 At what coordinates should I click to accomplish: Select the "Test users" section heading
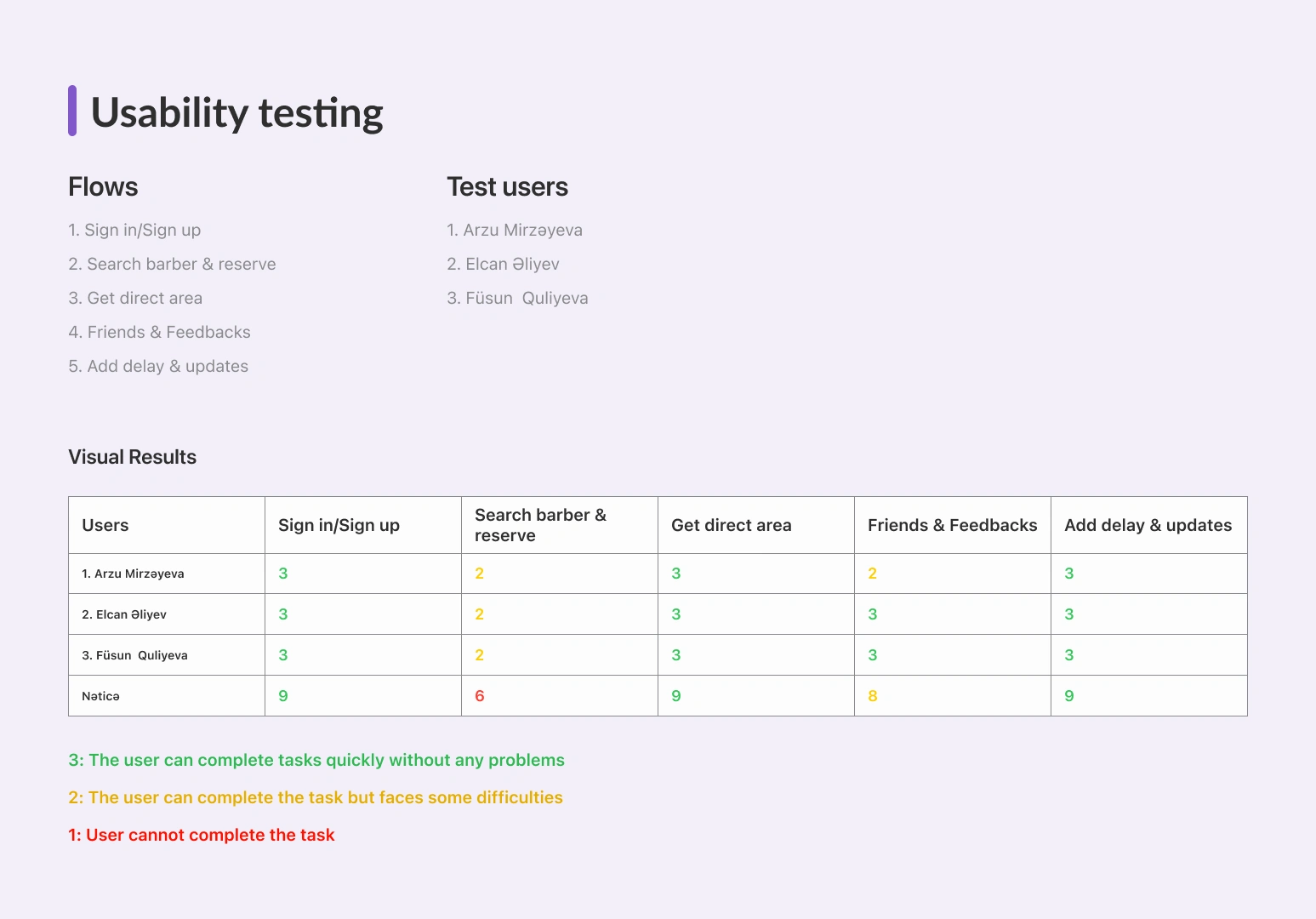pos(507,187)
